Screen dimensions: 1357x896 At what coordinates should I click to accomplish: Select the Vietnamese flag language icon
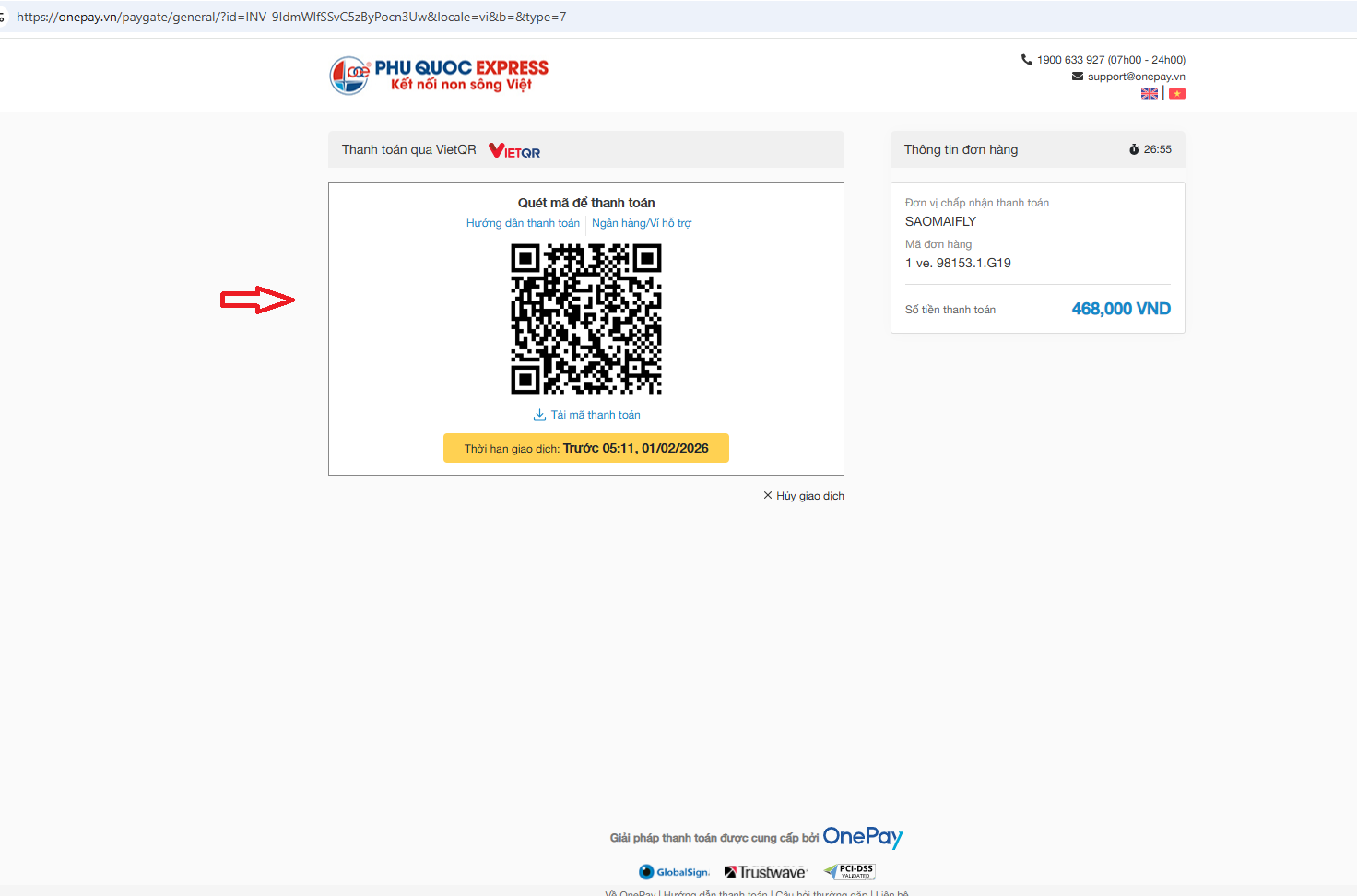coord(1177,93)
